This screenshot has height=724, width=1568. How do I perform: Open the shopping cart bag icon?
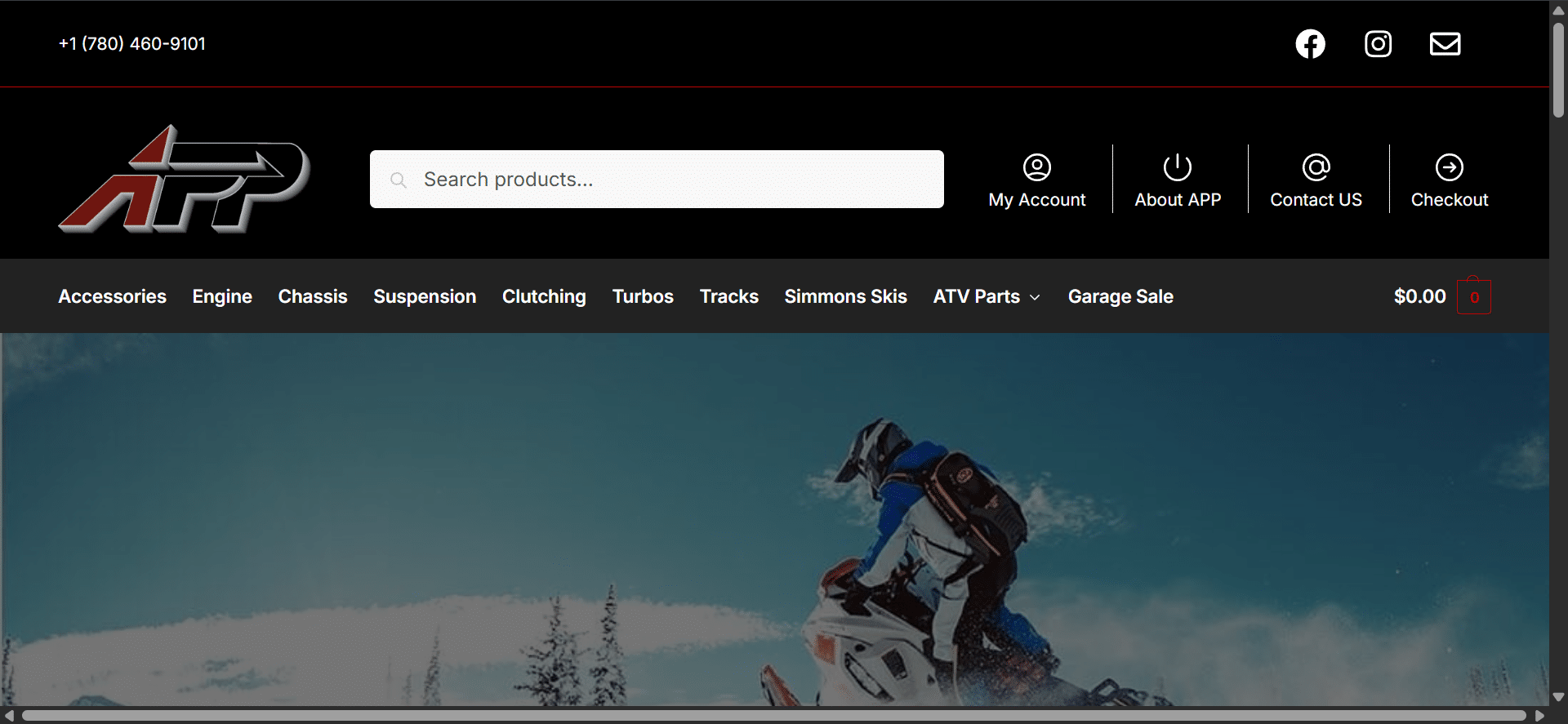click(1473, 296)
